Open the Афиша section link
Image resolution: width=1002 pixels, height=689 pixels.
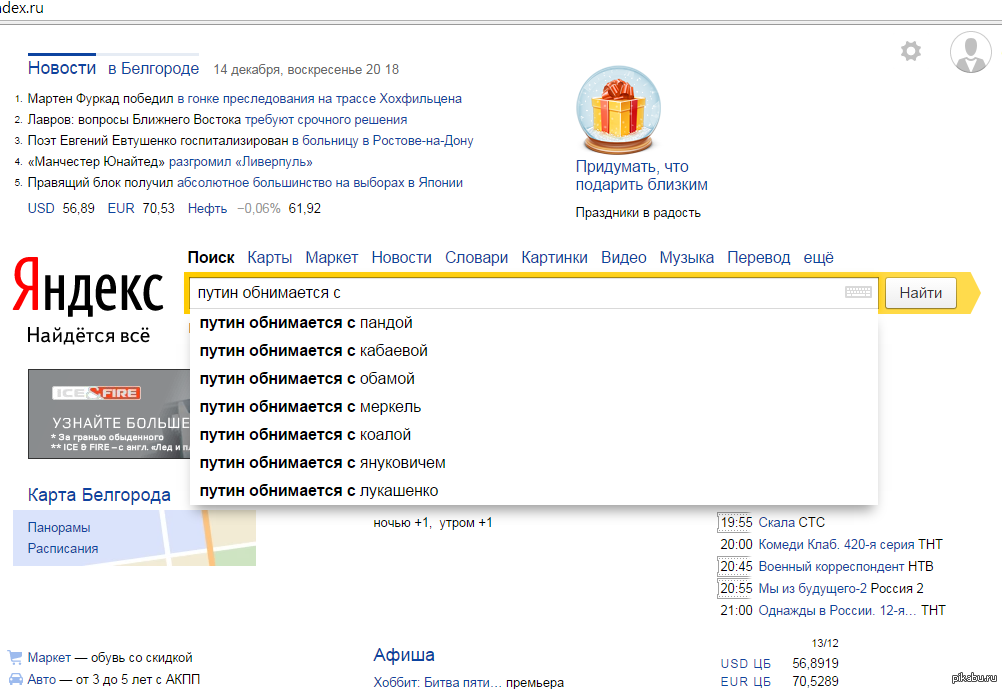[404, 655]
